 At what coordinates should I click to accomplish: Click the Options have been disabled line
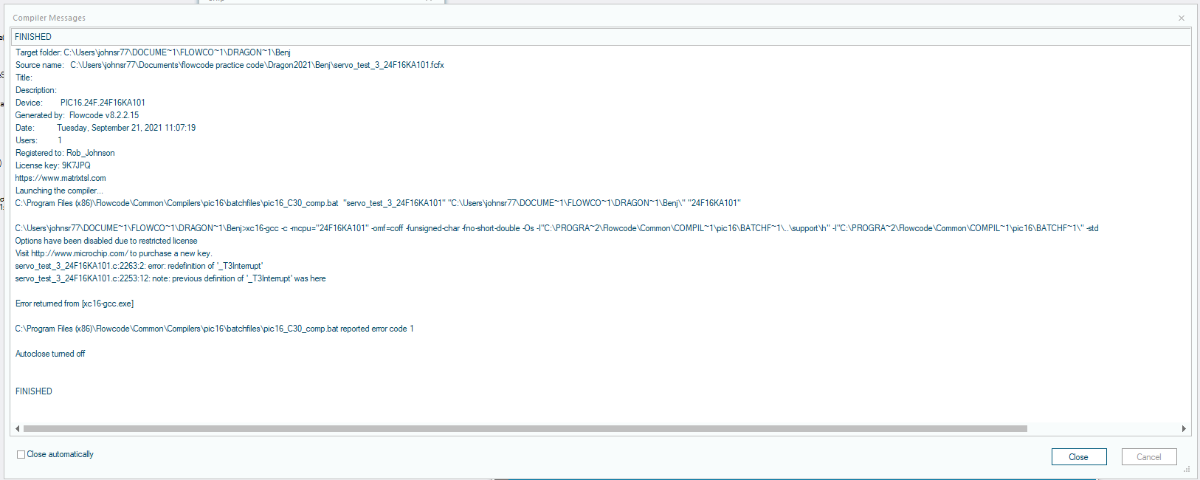pyautogui.click(x=108, y=241)
